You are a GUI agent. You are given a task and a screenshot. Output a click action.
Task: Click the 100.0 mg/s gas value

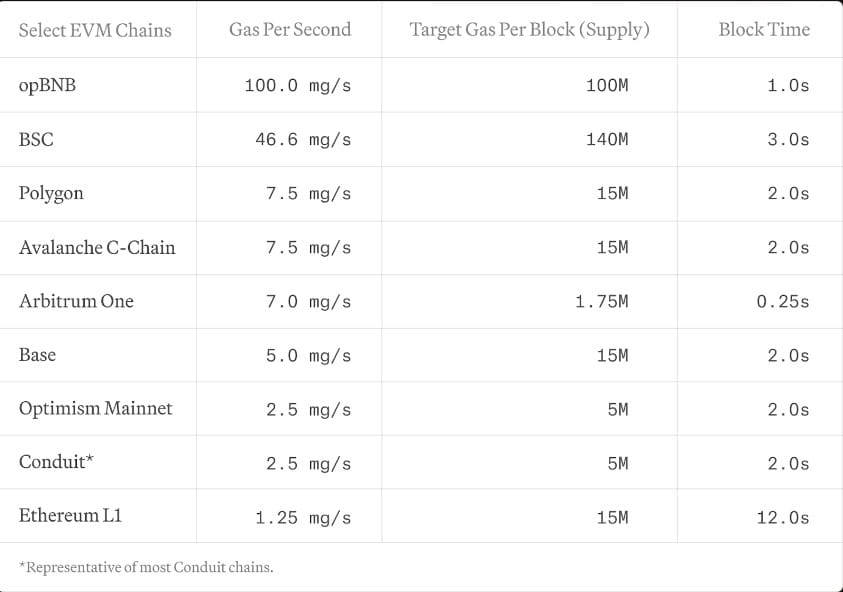(x=298, y=86)
